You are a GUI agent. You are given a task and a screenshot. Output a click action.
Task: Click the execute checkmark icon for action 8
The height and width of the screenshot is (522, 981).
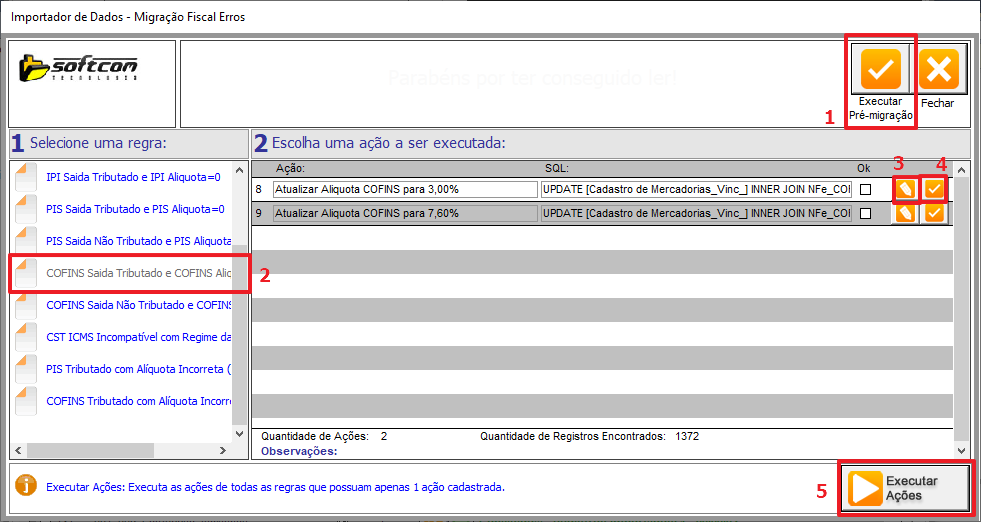coord(934,188)
